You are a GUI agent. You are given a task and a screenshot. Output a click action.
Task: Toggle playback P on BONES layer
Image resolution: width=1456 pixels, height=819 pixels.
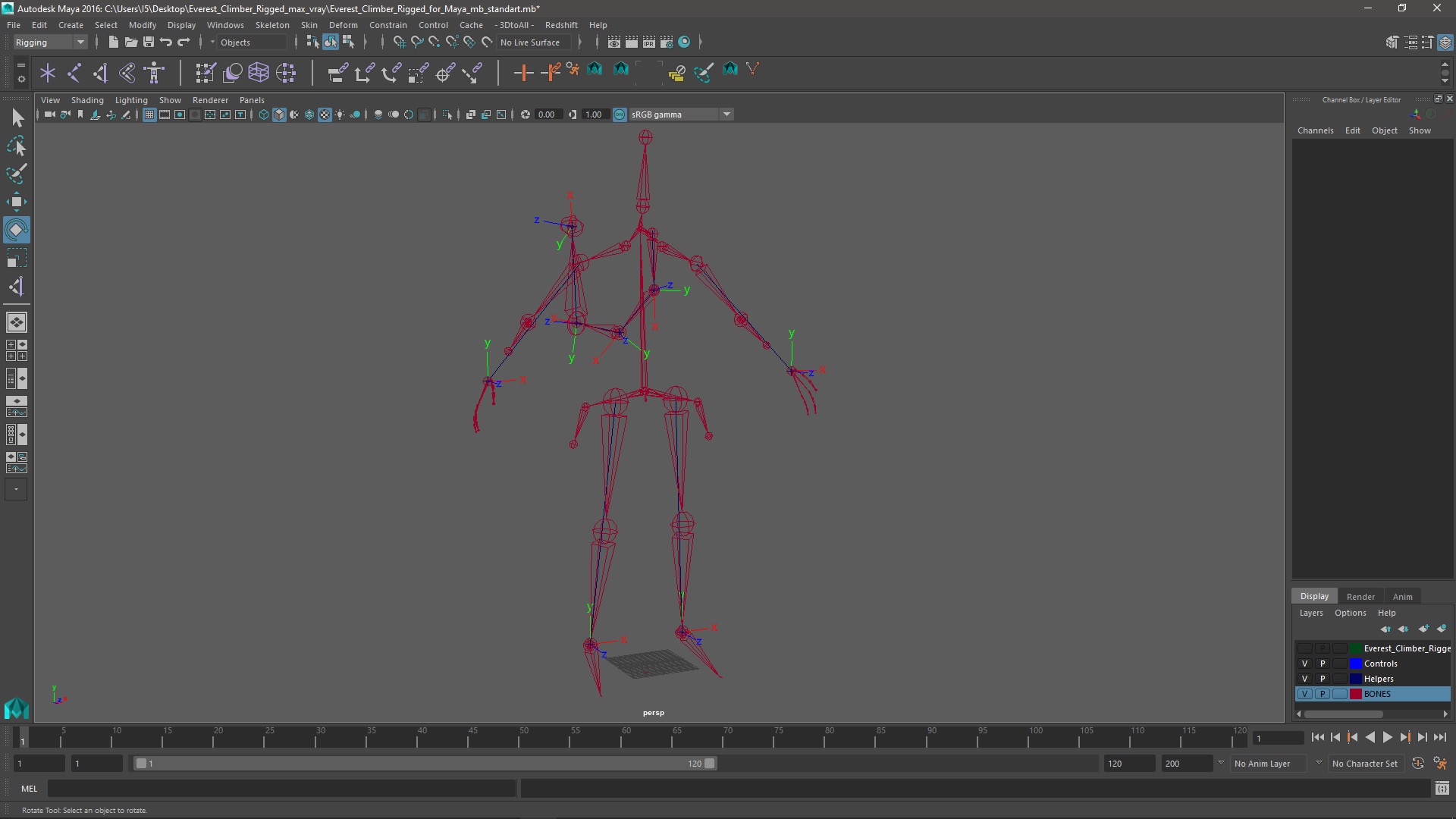[1323, 694]
